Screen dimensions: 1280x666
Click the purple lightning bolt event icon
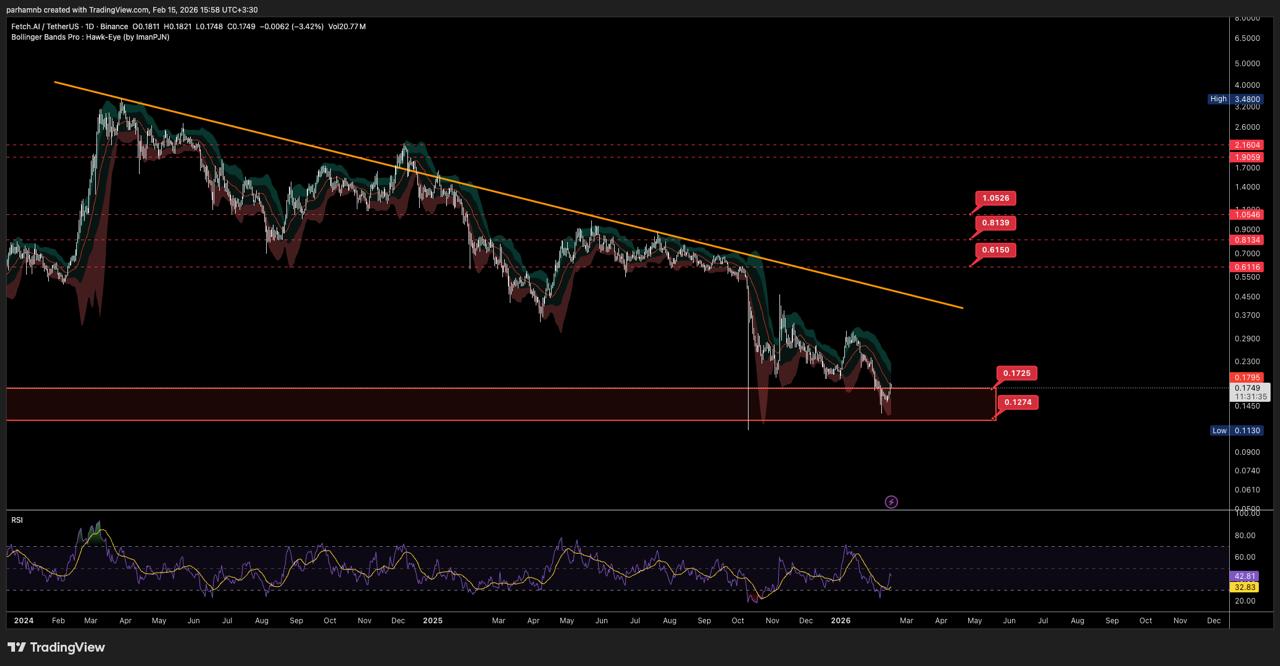coord(891,502)
